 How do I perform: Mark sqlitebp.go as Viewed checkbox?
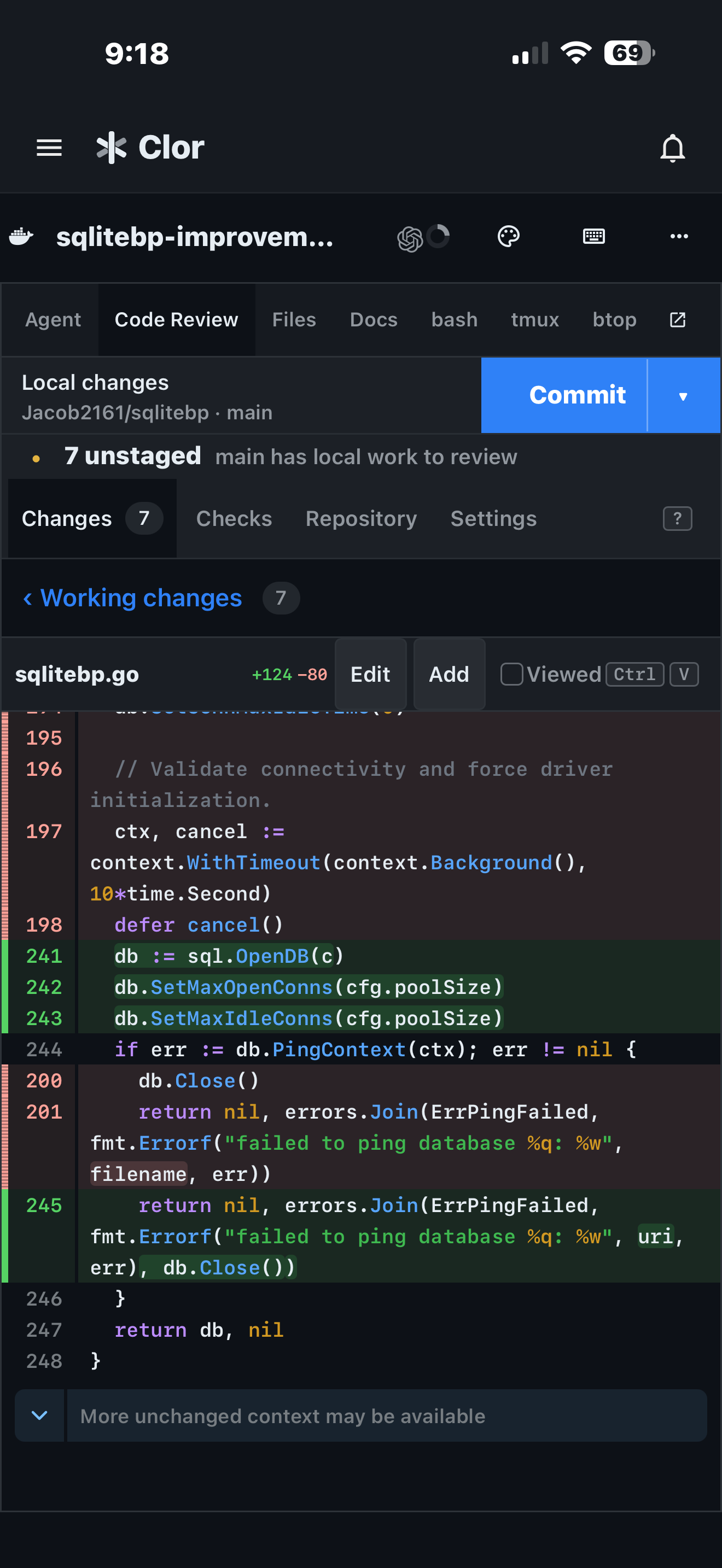511,674
